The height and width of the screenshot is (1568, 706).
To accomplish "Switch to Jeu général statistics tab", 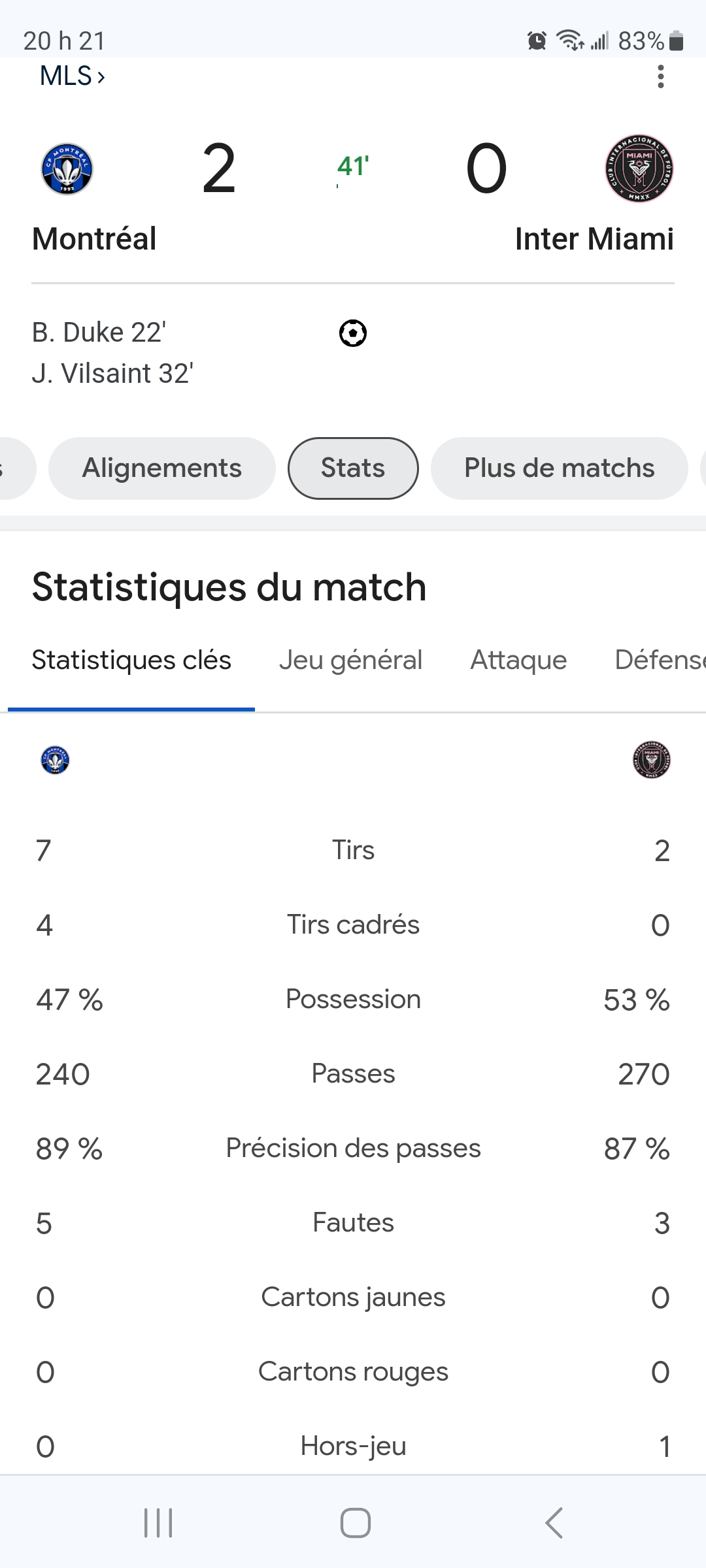I will (350, 660).
